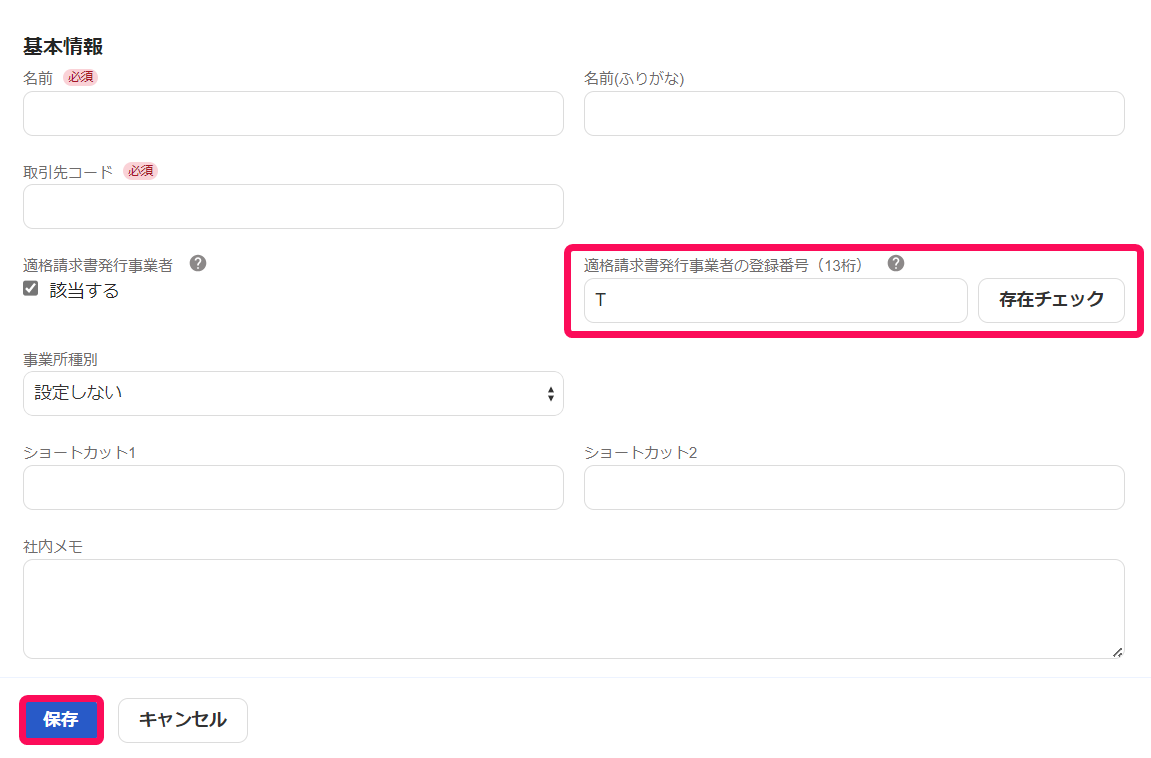This screenshot has height=758, width=1151.
Task: Click the 必須 badge beside 名前
Action: click(x=81, y=77)
